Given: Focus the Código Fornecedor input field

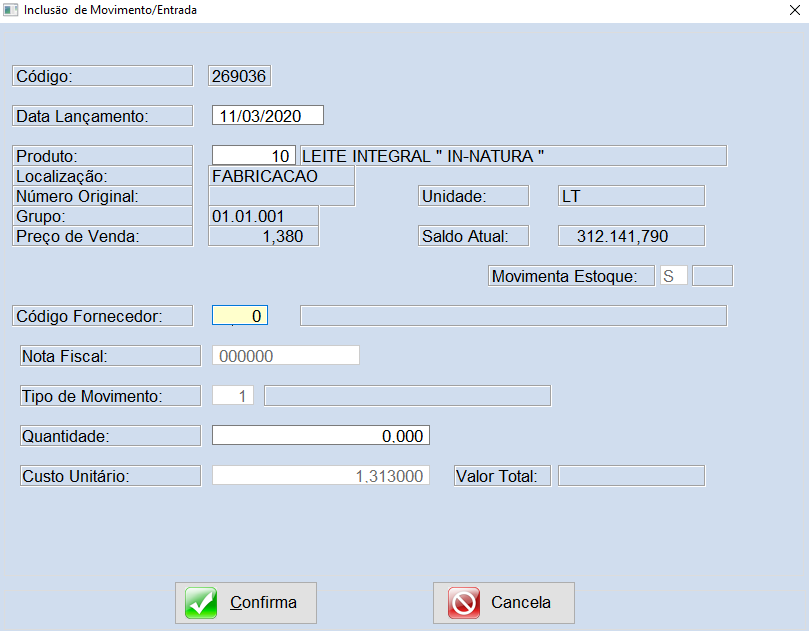Looking at the screenshot, I should (240, 316).
